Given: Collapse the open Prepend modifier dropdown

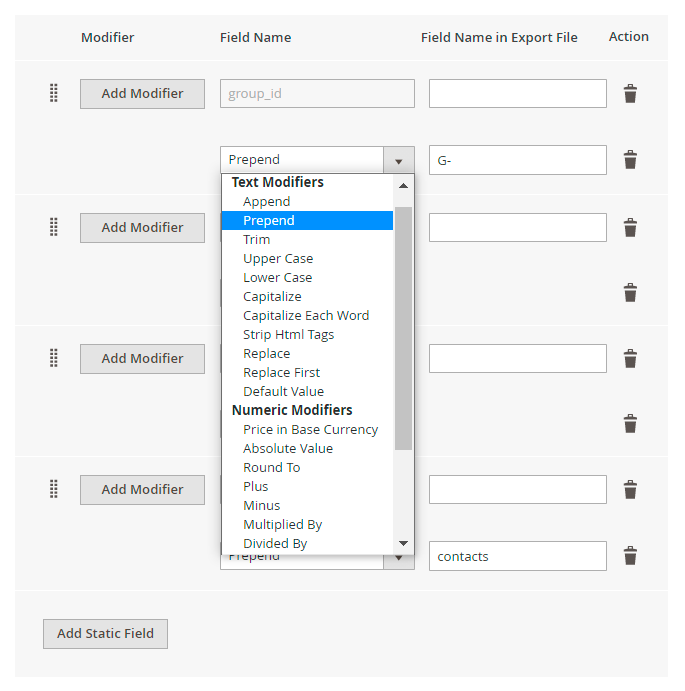Looking at the screenshot, I should pos(398,160).
